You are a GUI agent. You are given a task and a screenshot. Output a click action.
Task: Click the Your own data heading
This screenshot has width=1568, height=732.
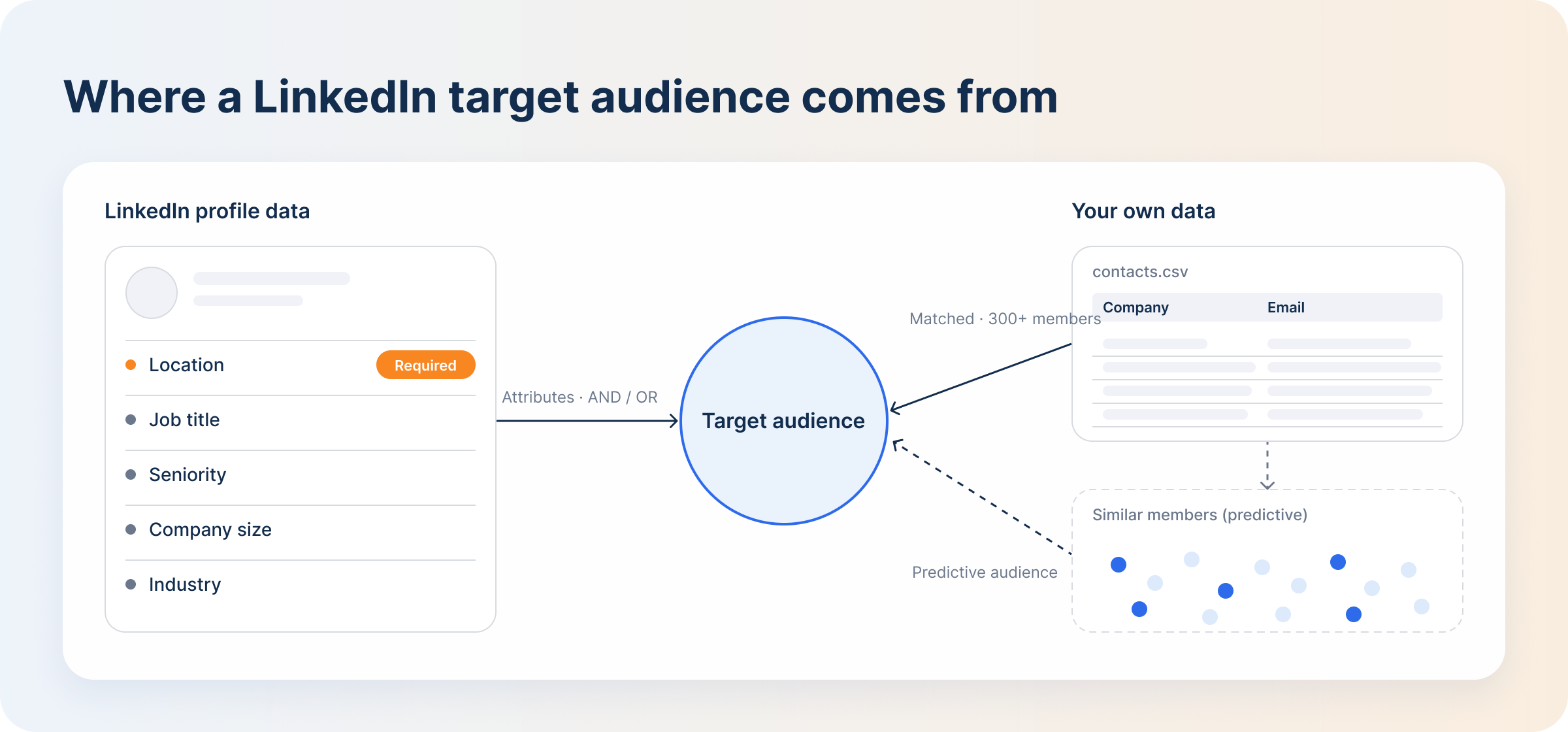[x=1143, y=211]
